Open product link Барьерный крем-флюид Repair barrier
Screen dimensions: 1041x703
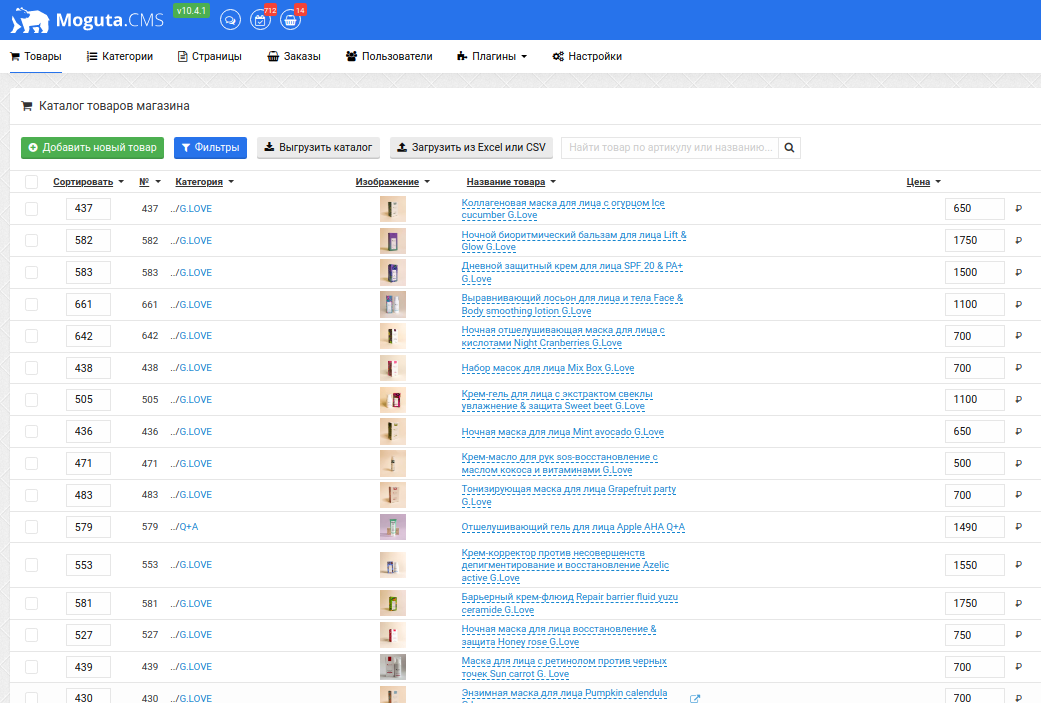pos(570,603)
